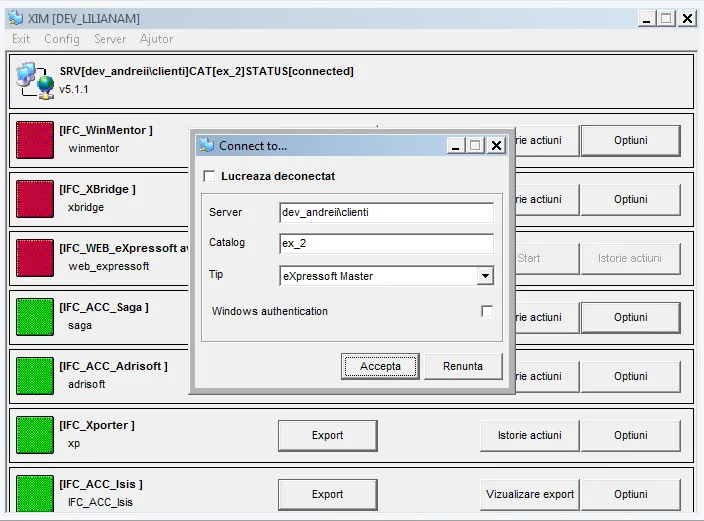The image size is (704, 521).
Task: Click the SRV connection status text
Action: 207,71
